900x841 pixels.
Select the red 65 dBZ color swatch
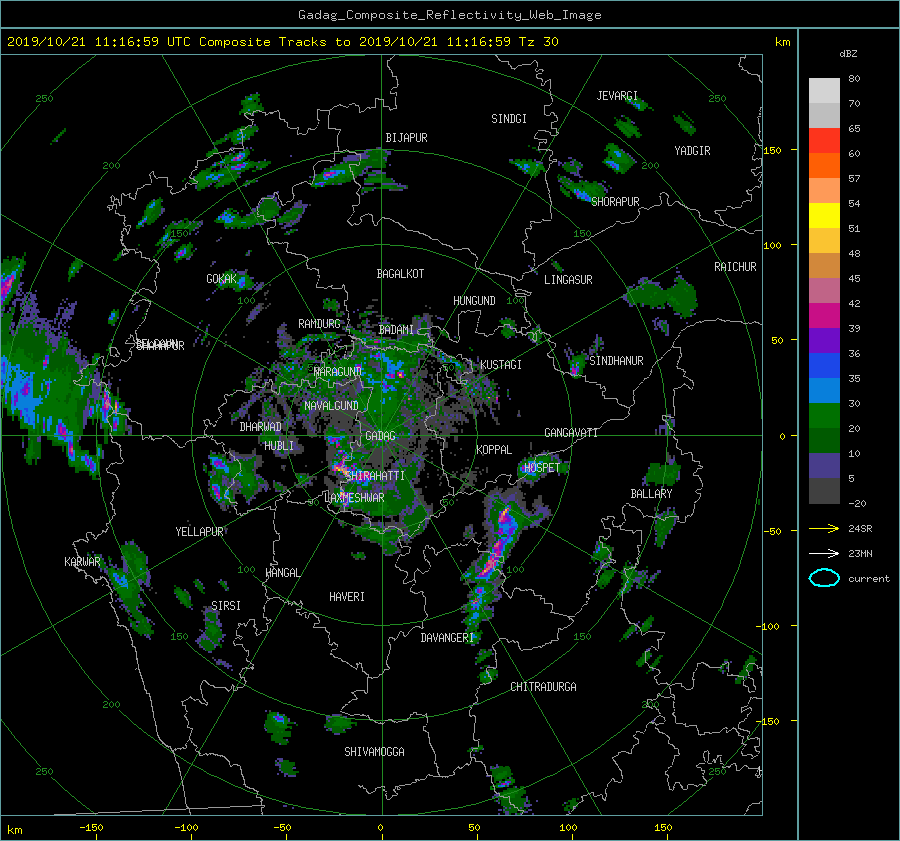coord(824,140)
